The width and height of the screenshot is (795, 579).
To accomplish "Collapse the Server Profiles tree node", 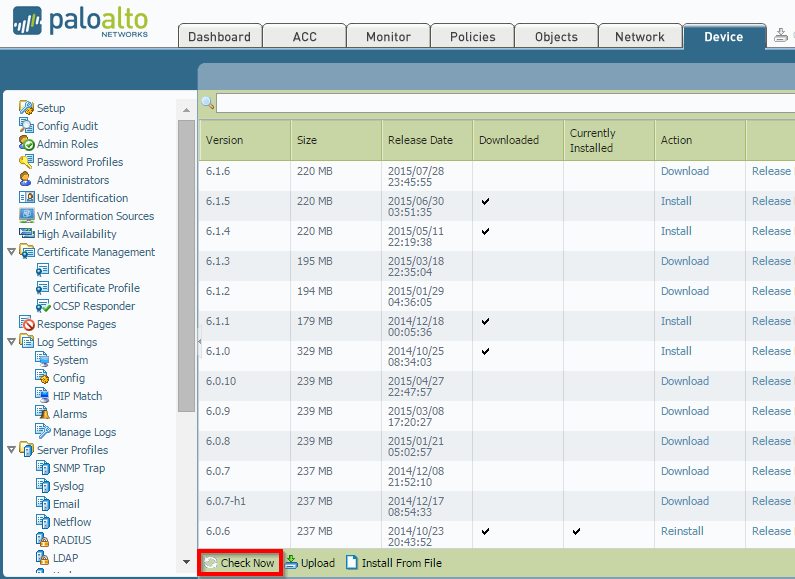I will point(11,450).
